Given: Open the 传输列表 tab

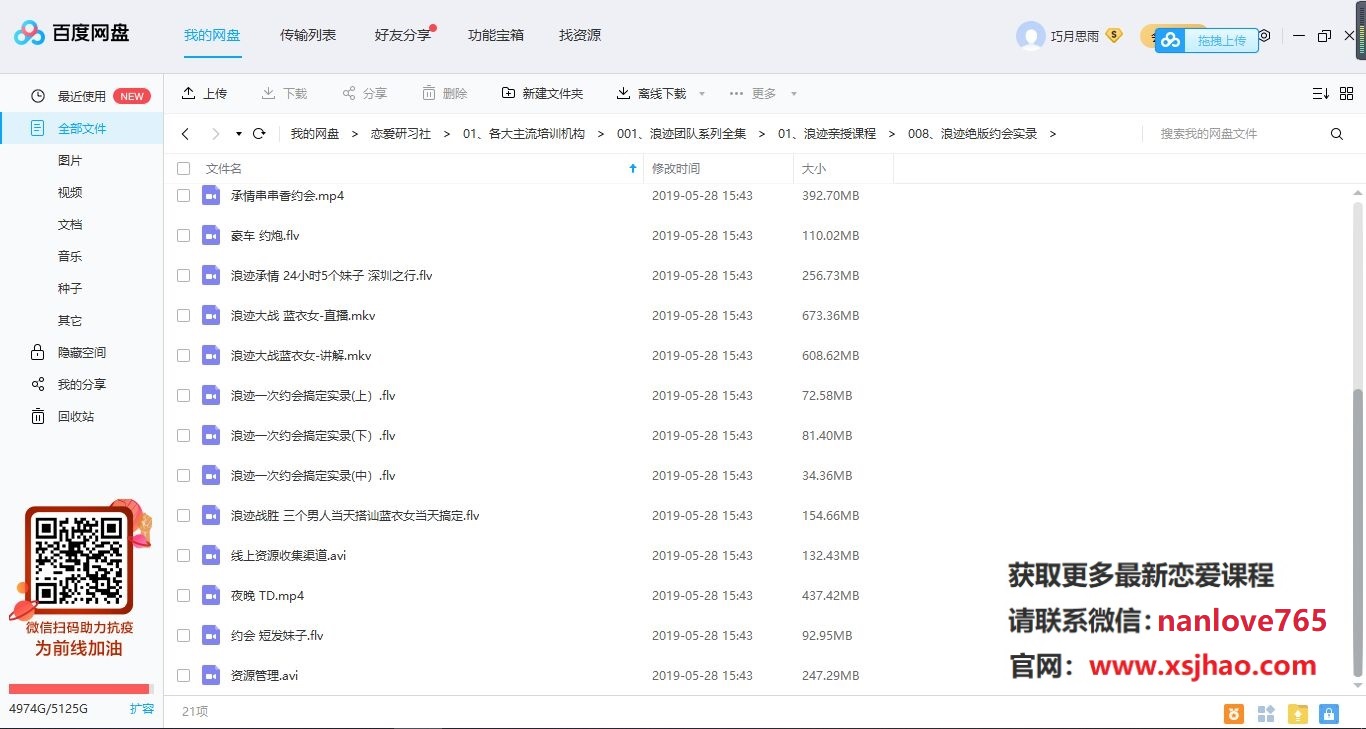Looking at the screenshot, I should tap(308, 35).
